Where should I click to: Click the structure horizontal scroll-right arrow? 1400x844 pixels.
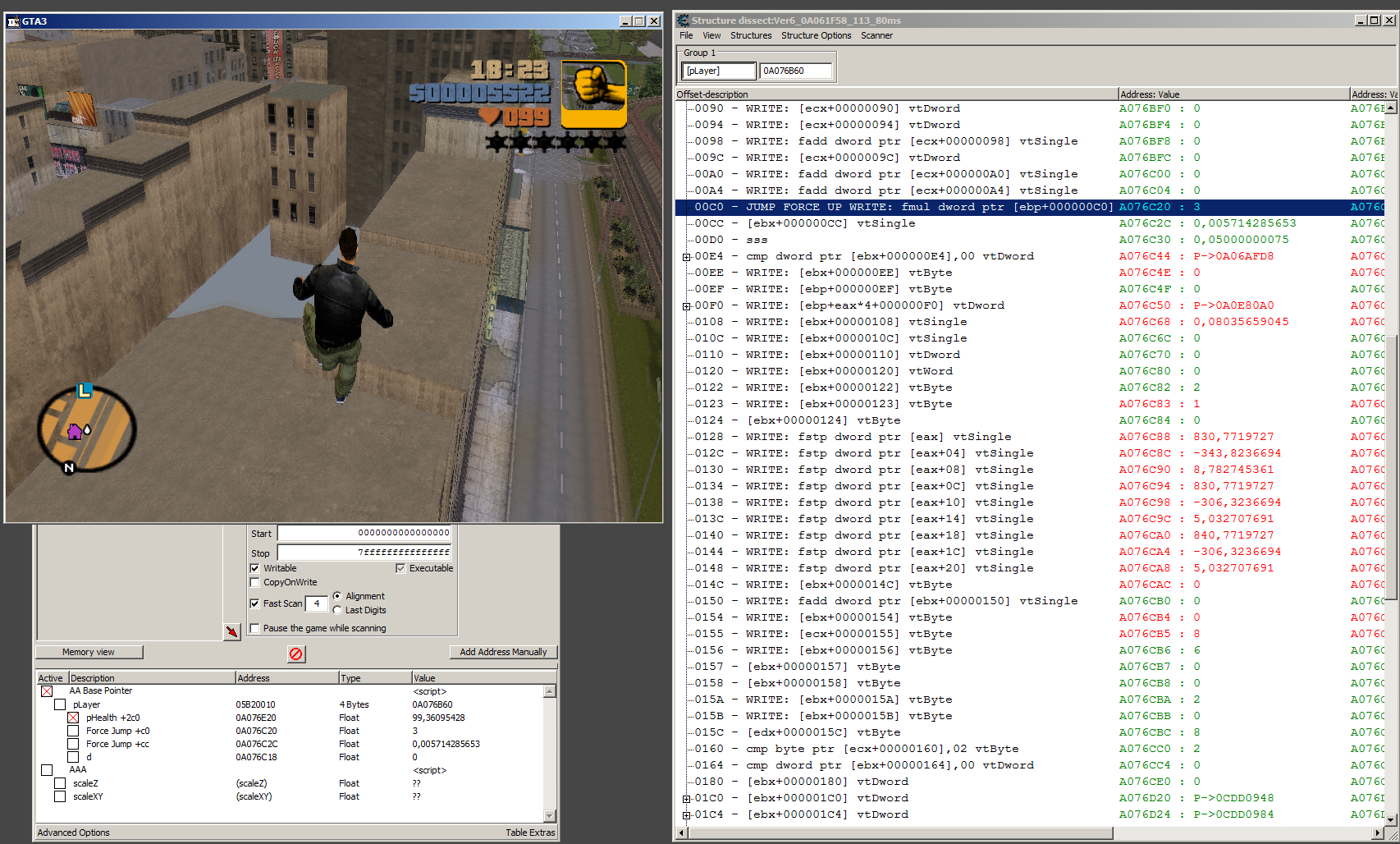tap(1378, 833)
